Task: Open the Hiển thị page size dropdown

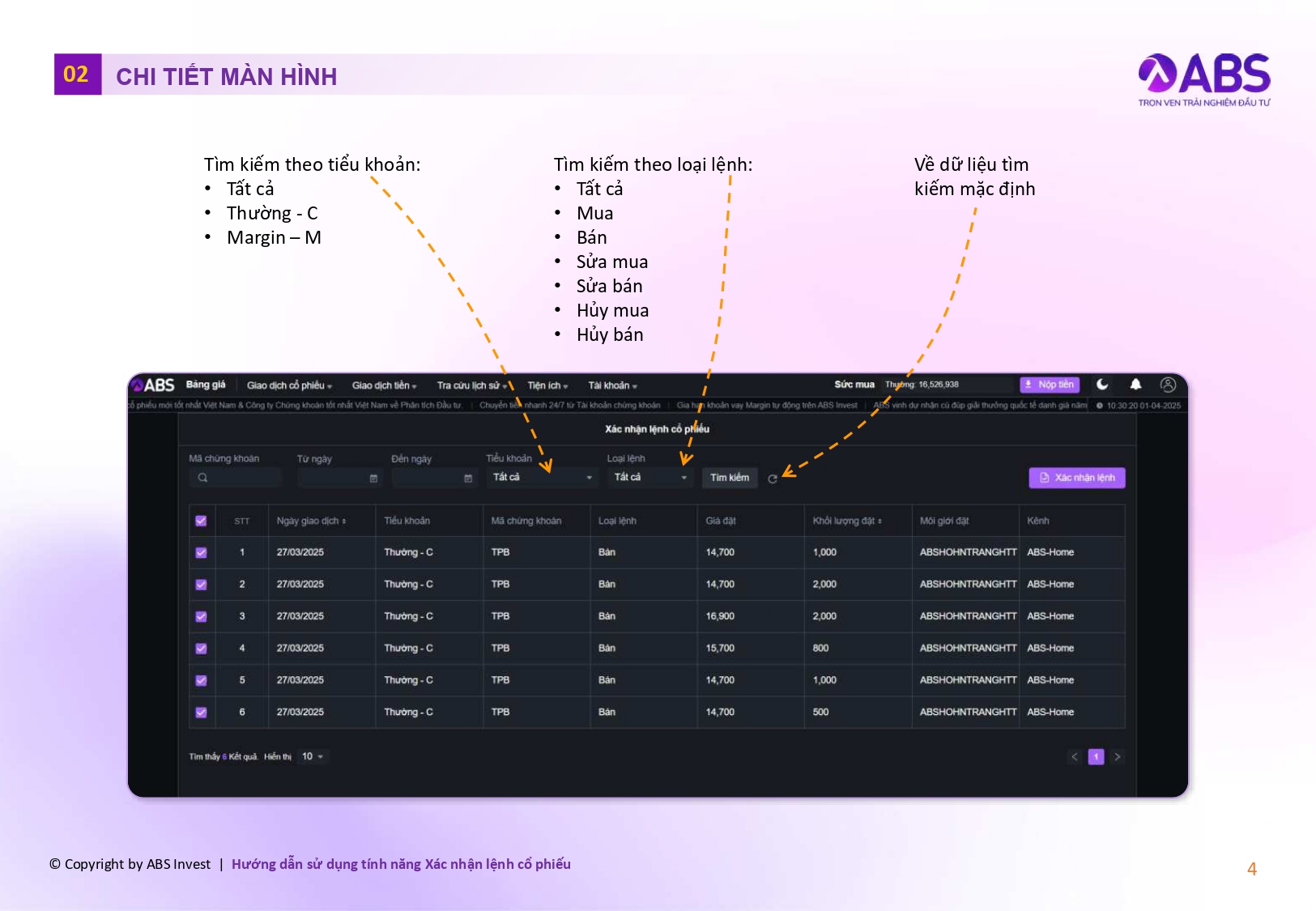Action: point(313,756)
